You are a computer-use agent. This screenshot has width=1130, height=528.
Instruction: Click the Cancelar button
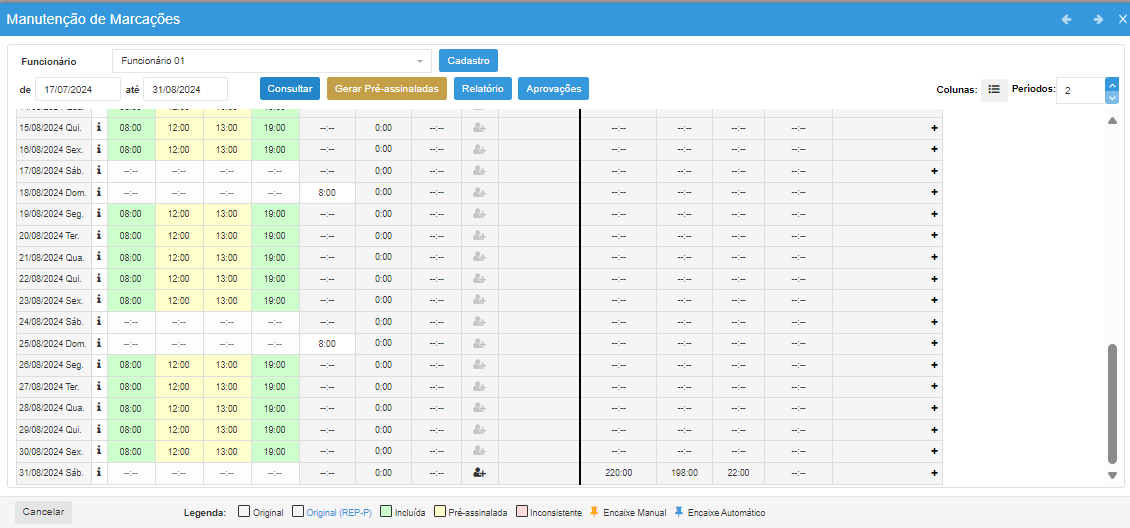pos(44,512)
